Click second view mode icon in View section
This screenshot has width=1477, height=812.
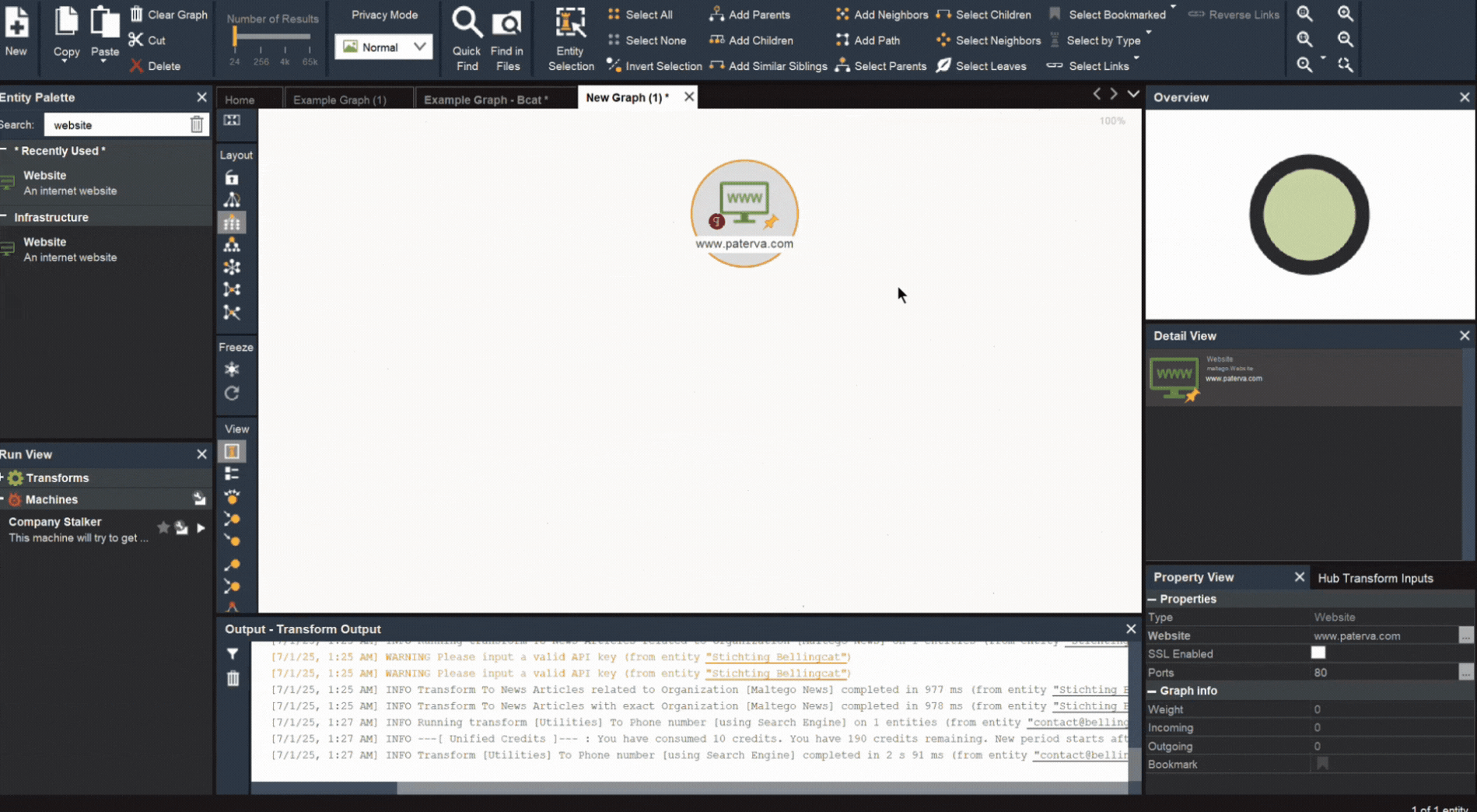pos(232,474)
